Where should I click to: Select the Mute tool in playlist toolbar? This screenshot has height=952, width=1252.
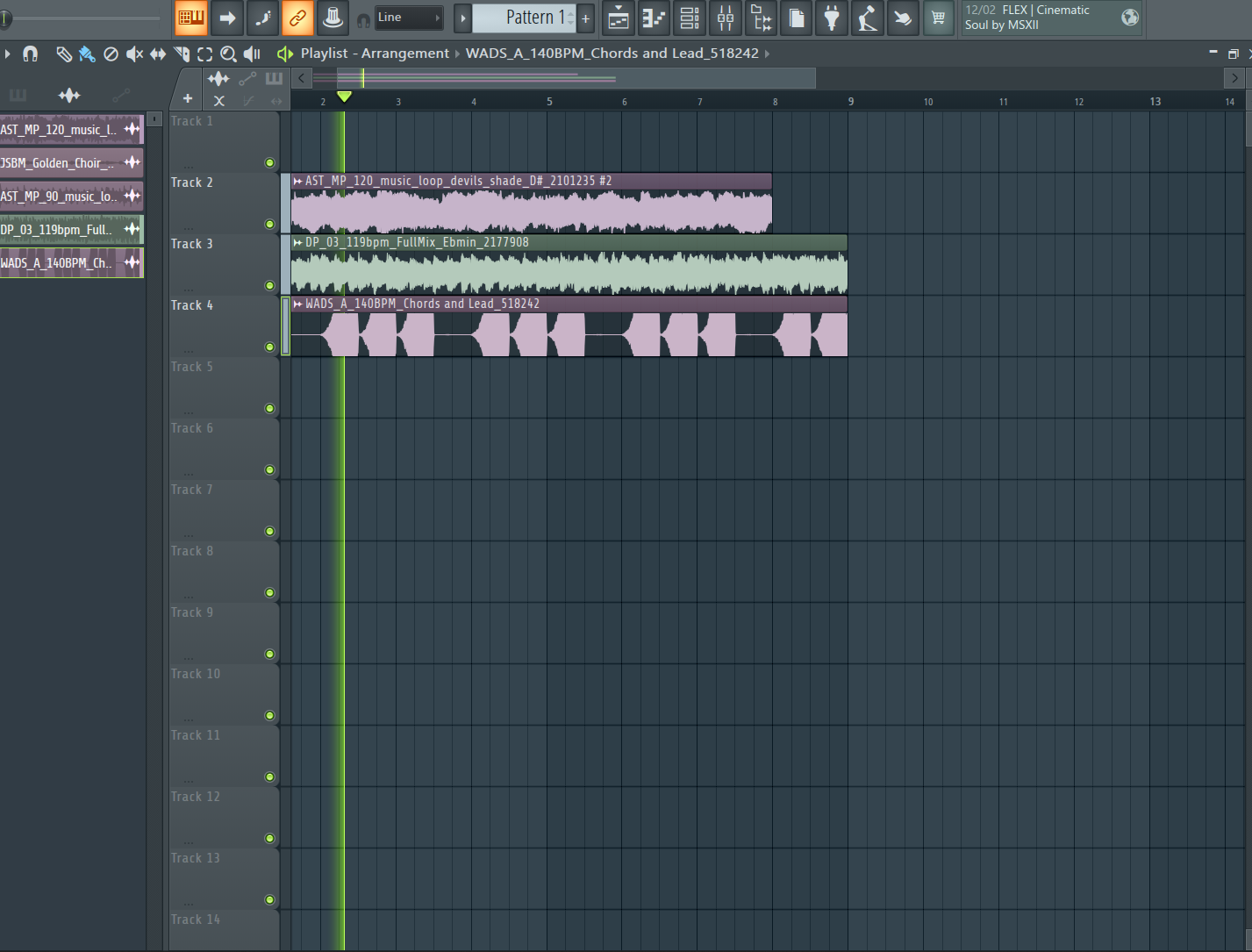[x=134, y=54]
